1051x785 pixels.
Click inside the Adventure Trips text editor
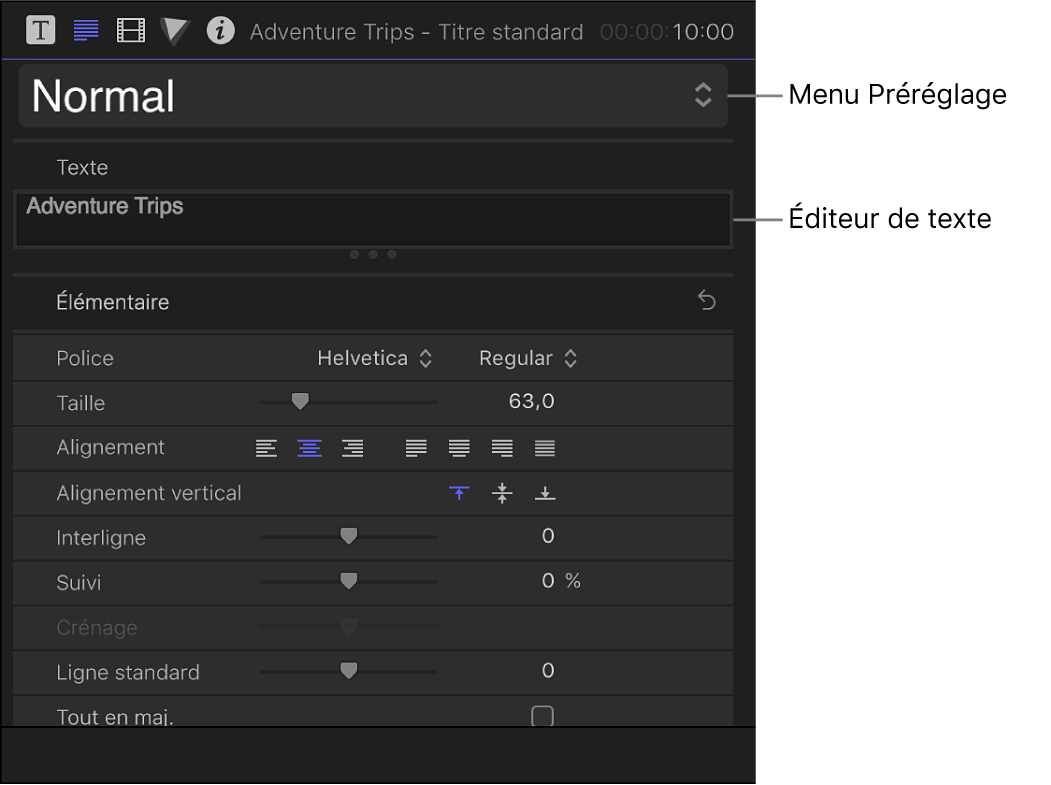[372, 218]
